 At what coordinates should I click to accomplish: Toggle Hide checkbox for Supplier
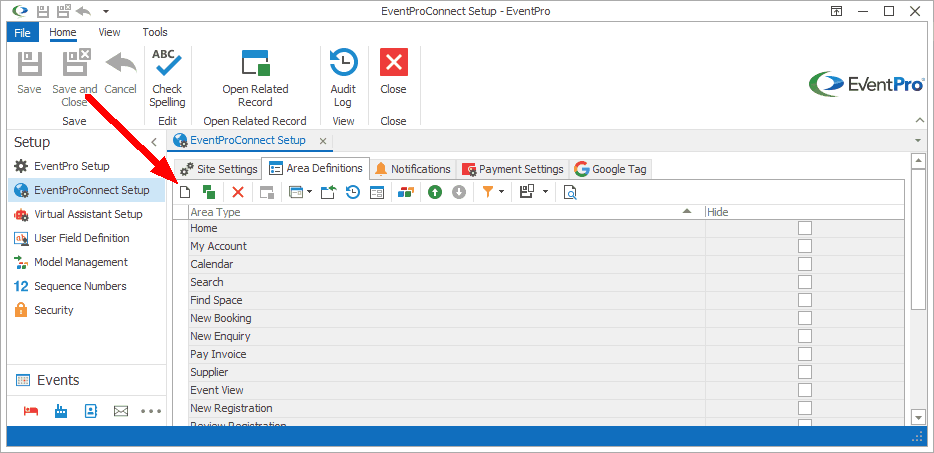point(805,372)
